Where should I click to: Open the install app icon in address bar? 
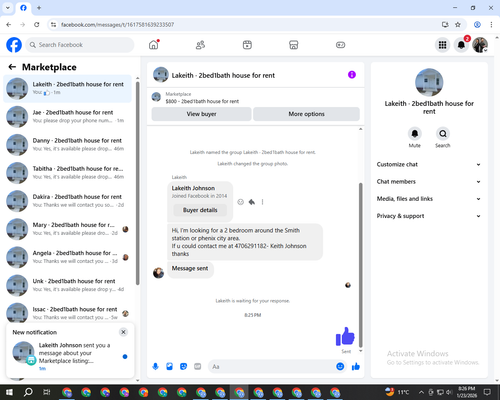445,25
